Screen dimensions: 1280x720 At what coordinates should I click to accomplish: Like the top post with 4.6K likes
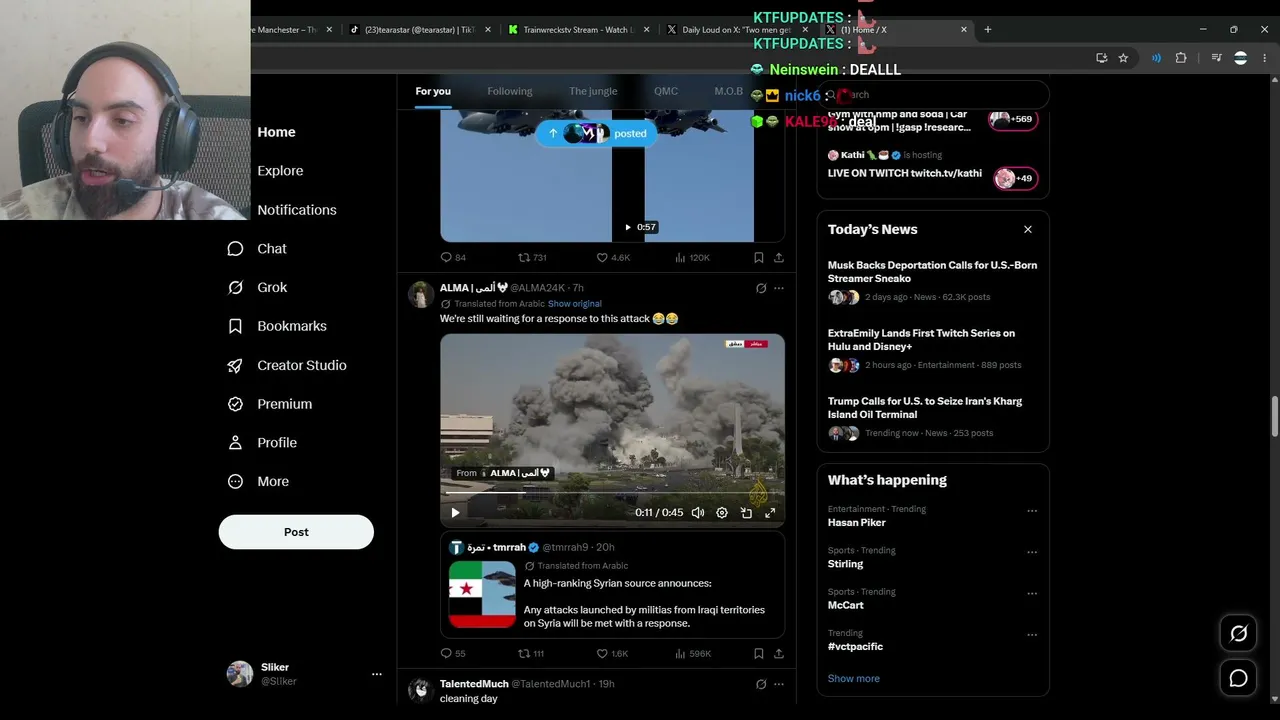click(602, 257)
